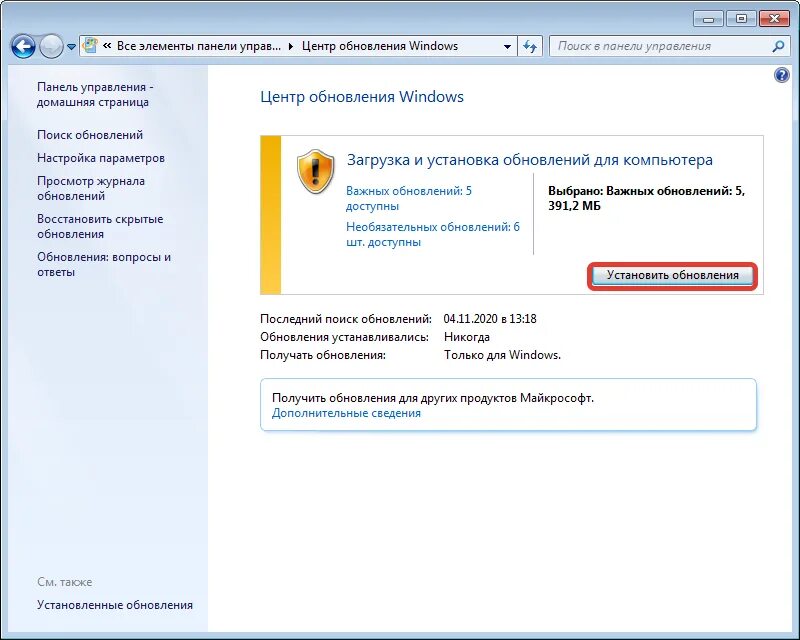
Task: Expand the breadcrumb arrow after Все элементы
Action: [291, 46]
